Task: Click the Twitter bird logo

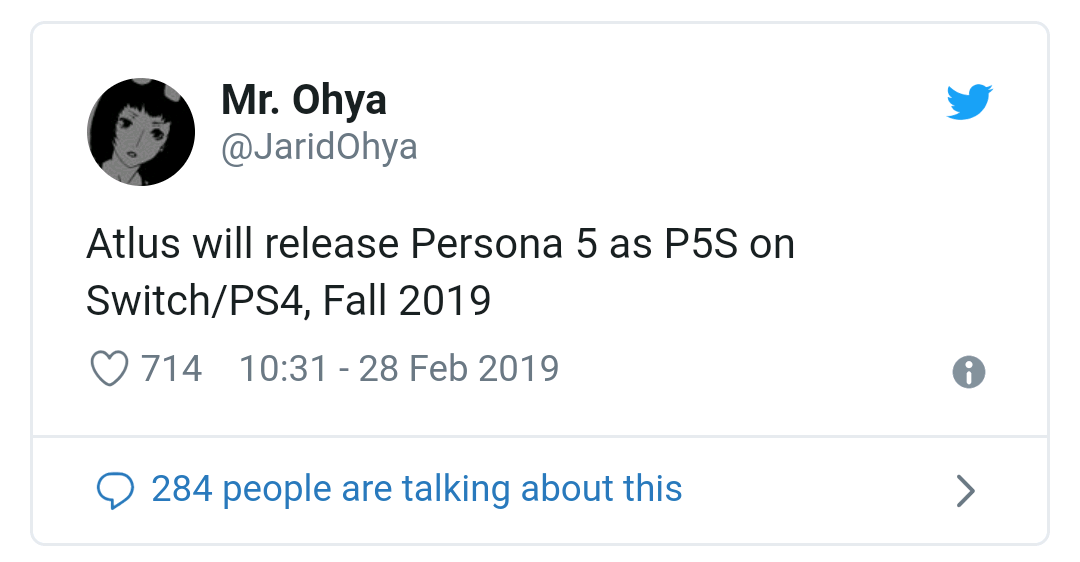Action: (968, 102)
